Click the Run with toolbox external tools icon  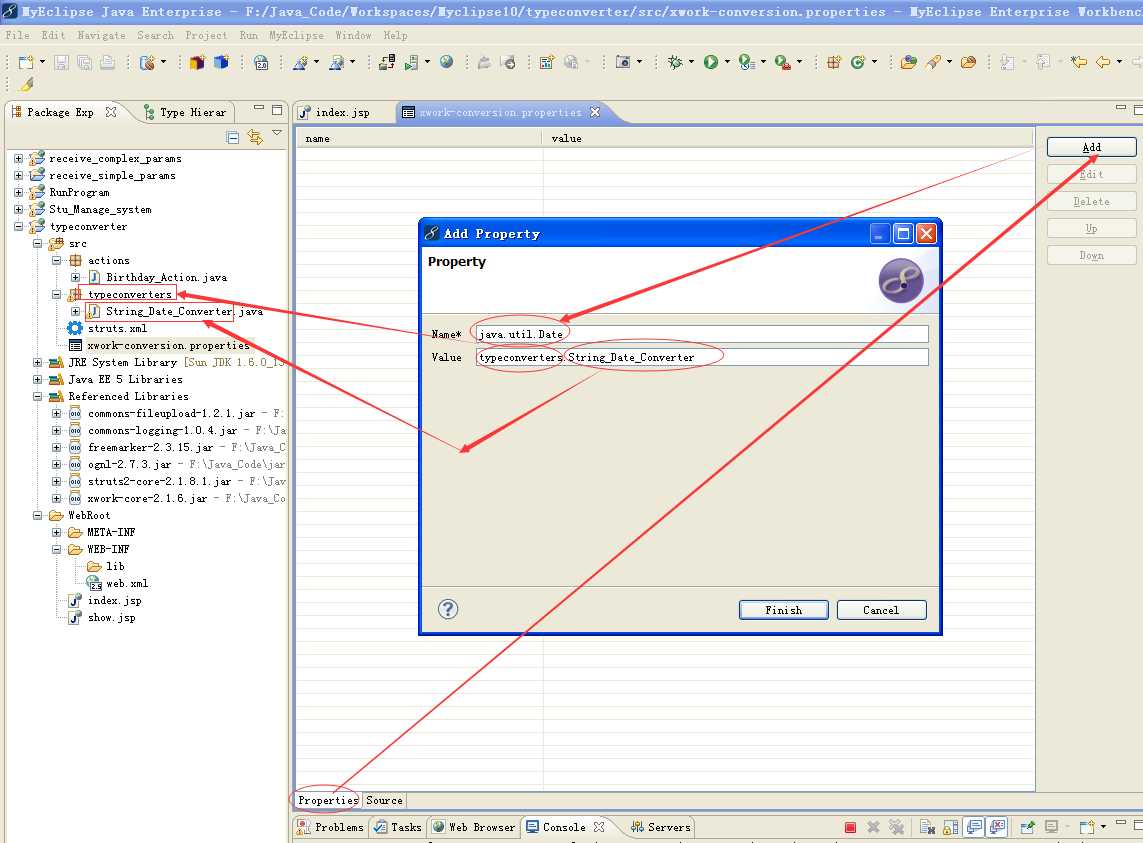coord(782,62)
